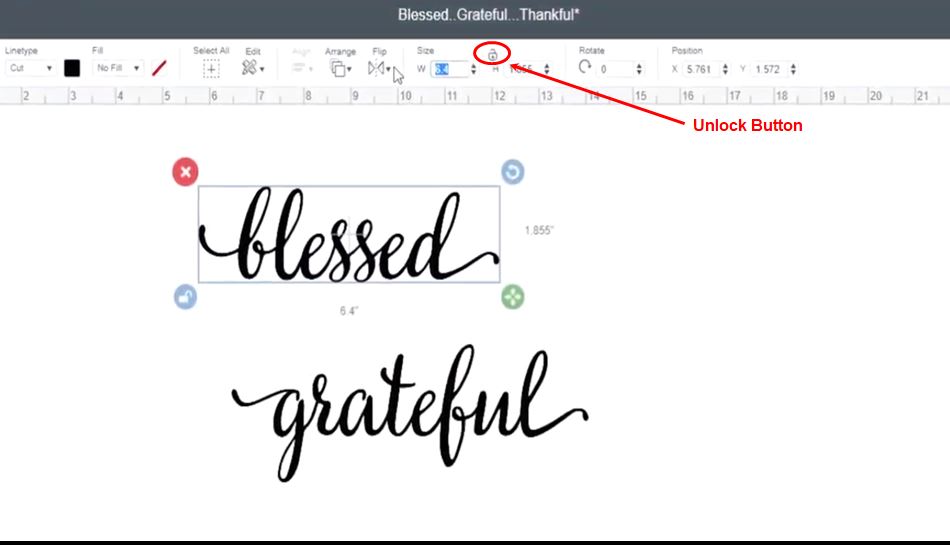
Task: Click the green resize handle on blessed
Action: point(513,297)
